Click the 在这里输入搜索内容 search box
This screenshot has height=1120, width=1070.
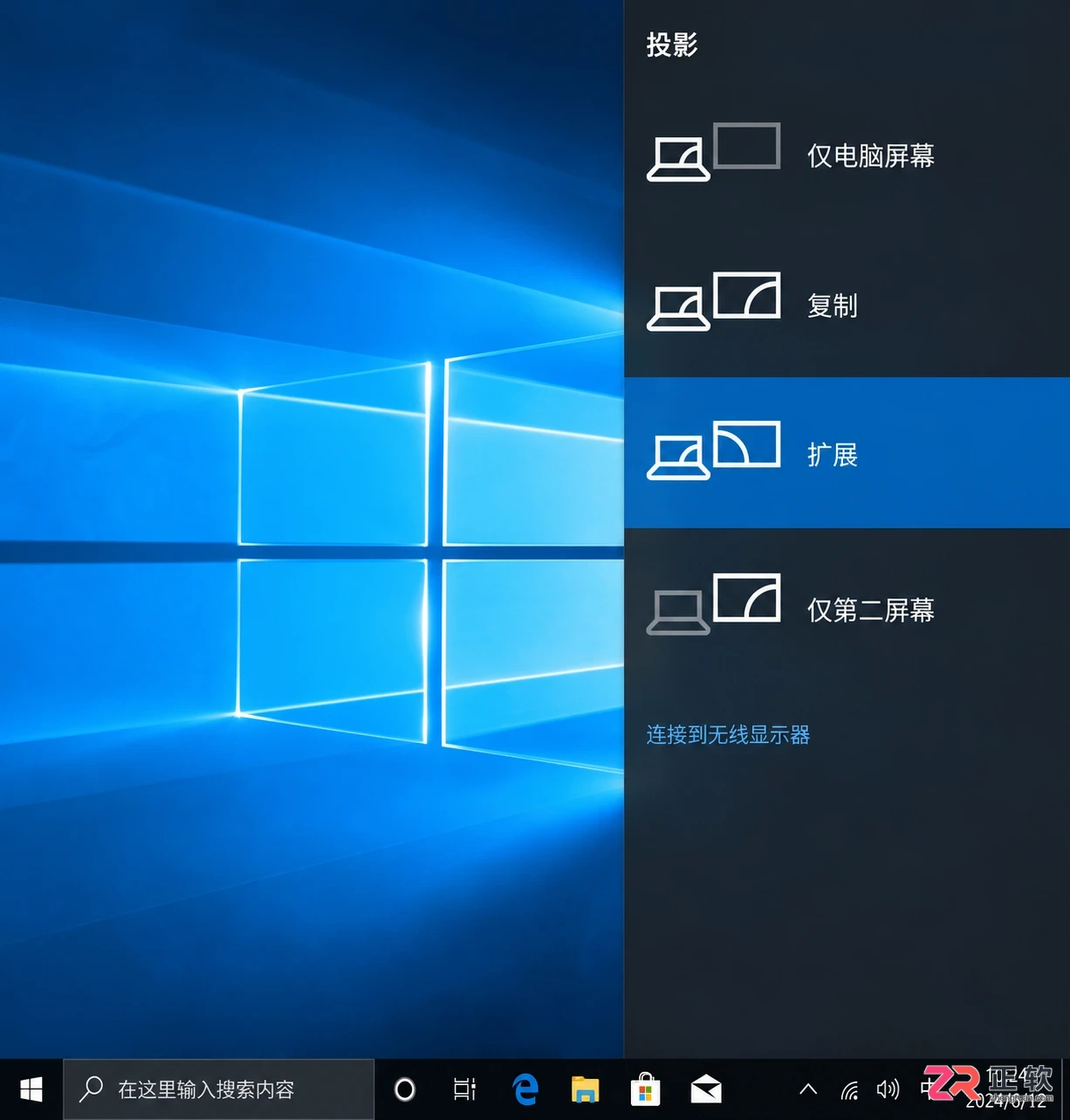coord(219,1089)
